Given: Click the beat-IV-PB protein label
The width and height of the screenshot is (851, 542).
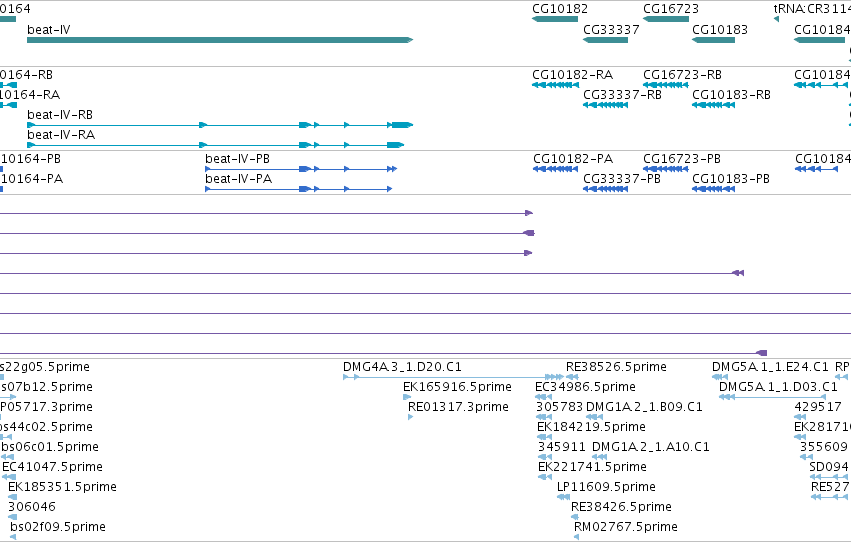Looking at the screenshot, I should [x=237, y=159].
